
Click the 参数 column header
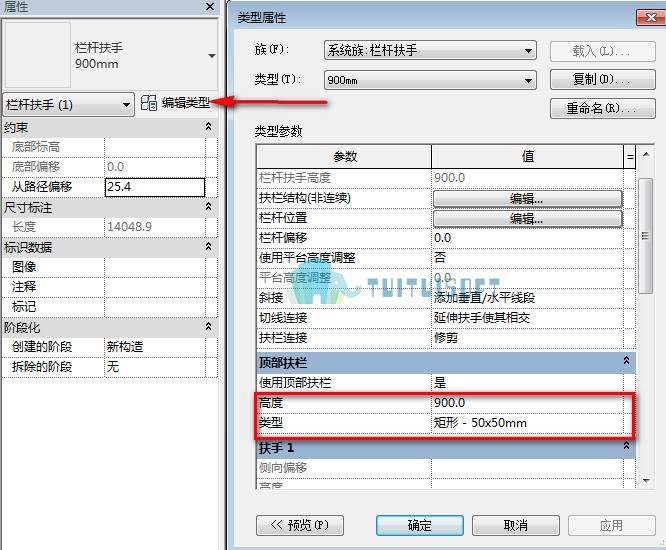[x=344, y=157]
